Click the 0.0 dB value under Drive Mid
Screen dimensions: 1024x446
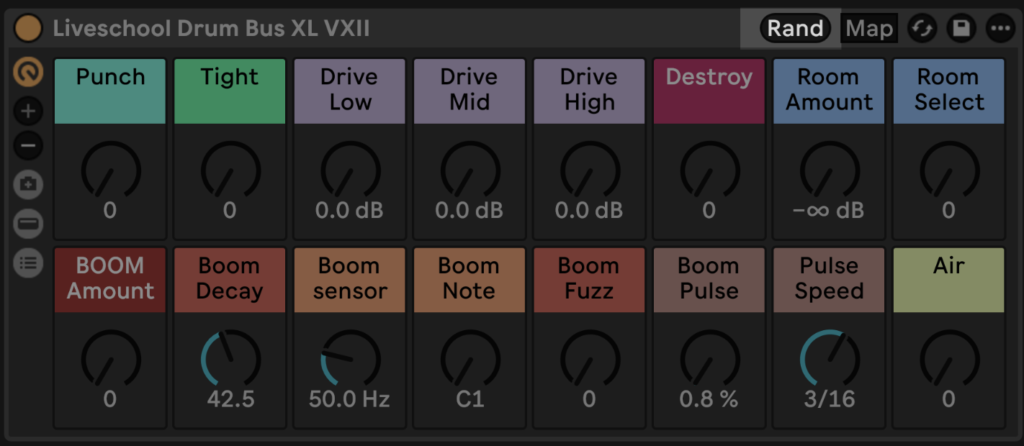[470, 210]
